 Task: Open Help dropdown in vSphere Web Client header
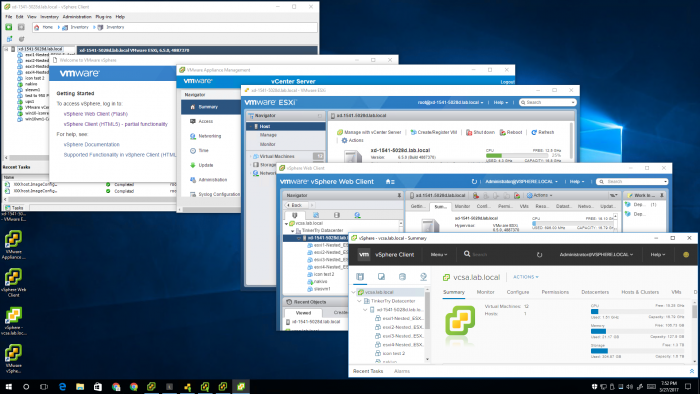point(577,182)
